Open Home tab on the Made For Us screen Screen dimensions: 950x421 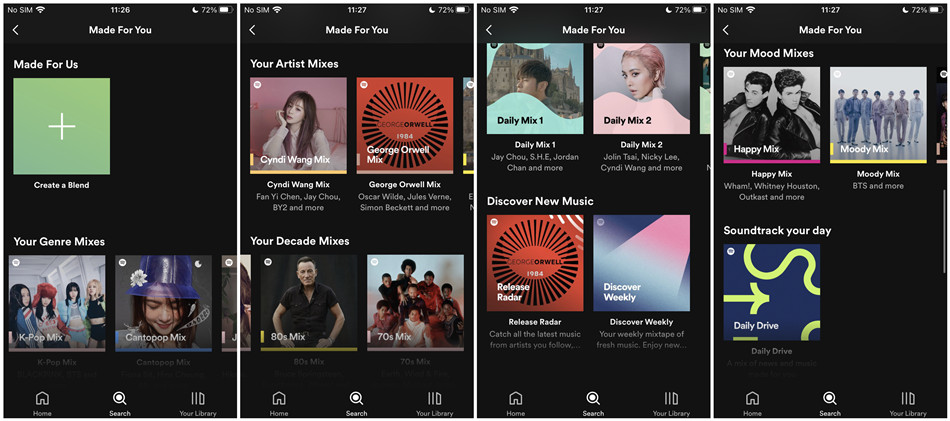(42, 404)
